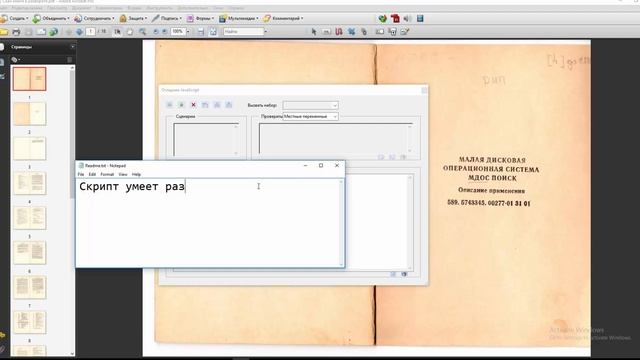Click the green globe icon top right
Image resolution: width=640 pixels, height=360 pixels.
click(382, 18)
